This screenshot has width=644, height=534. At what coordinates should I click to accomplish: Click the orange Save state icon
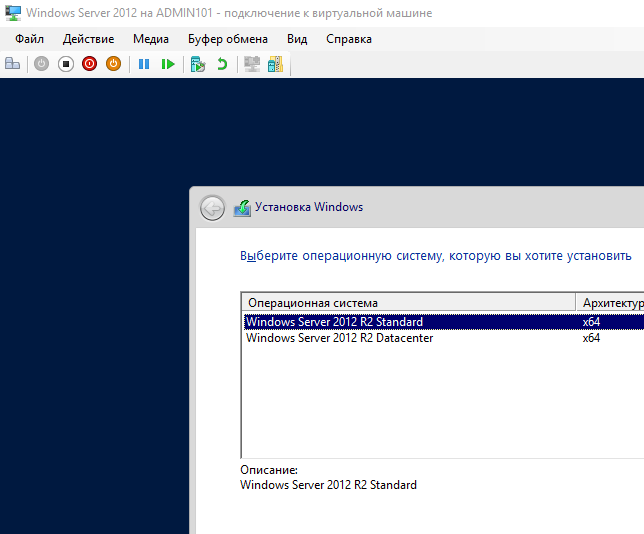[114, 64]
